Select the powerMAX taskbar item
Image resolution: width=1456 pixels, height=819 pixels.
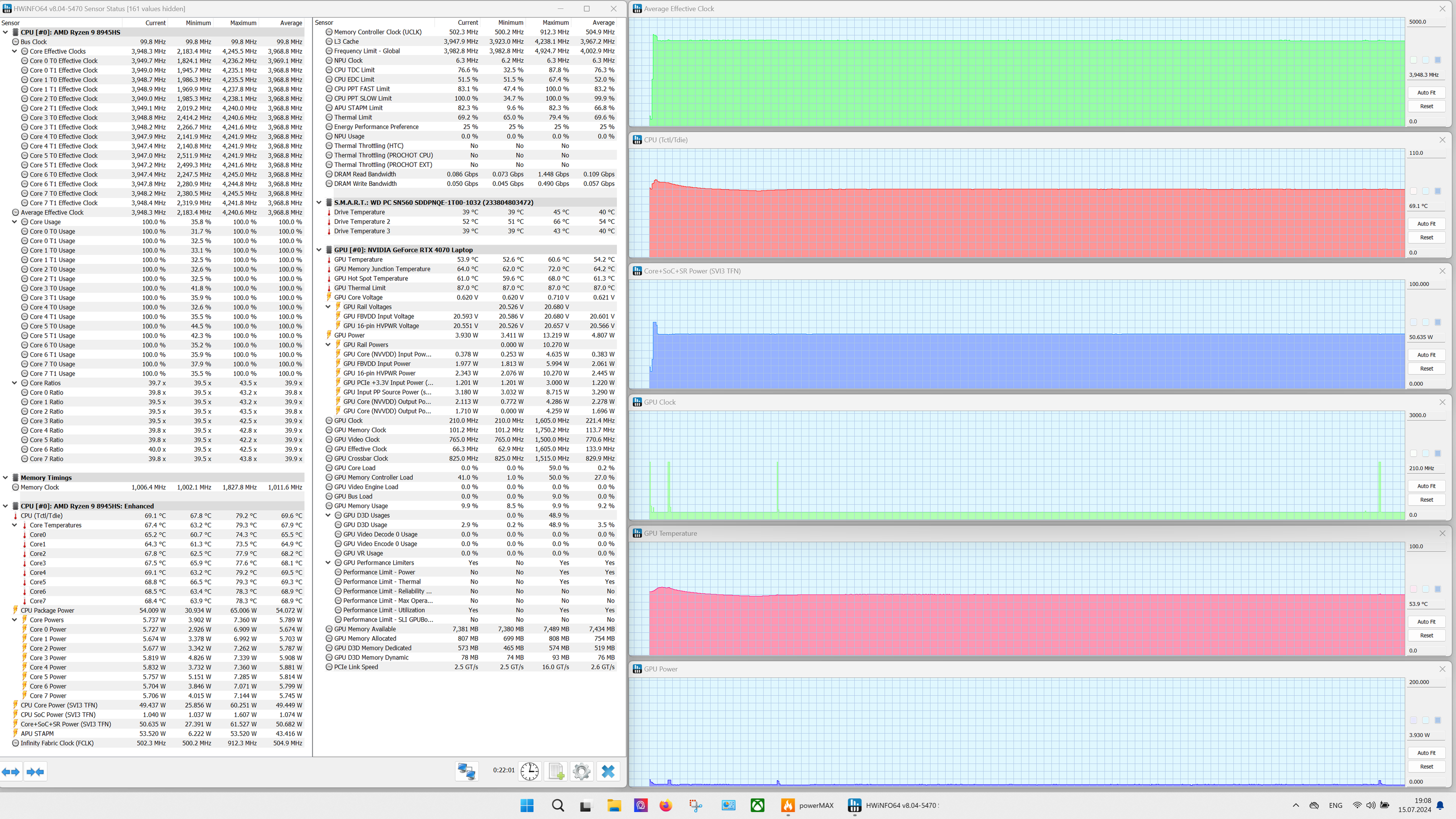[x=807, y=805]
